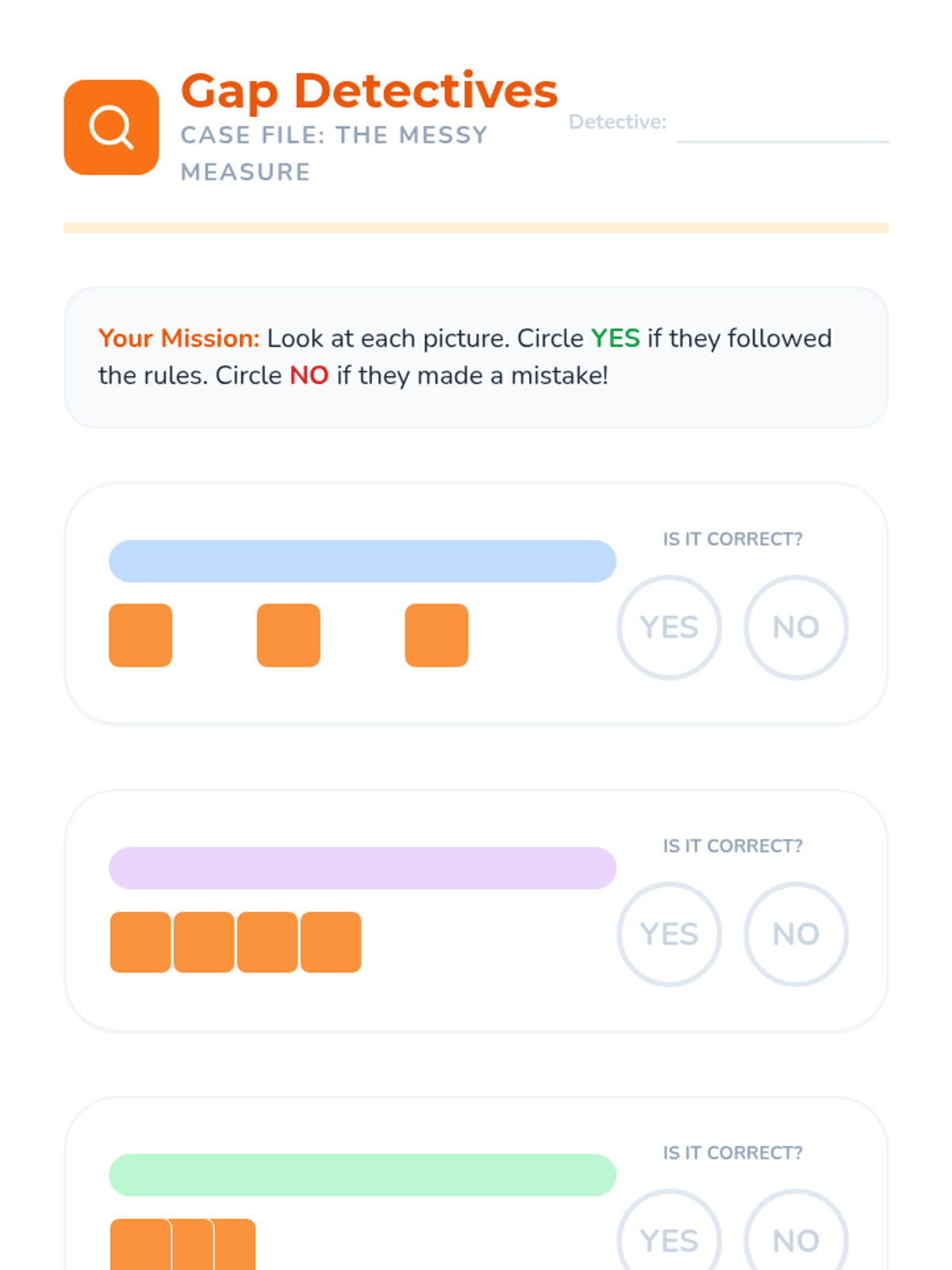Circle YES for the blue bar picture
This screenshot has width=952, height=1270.
coord(669,627)
